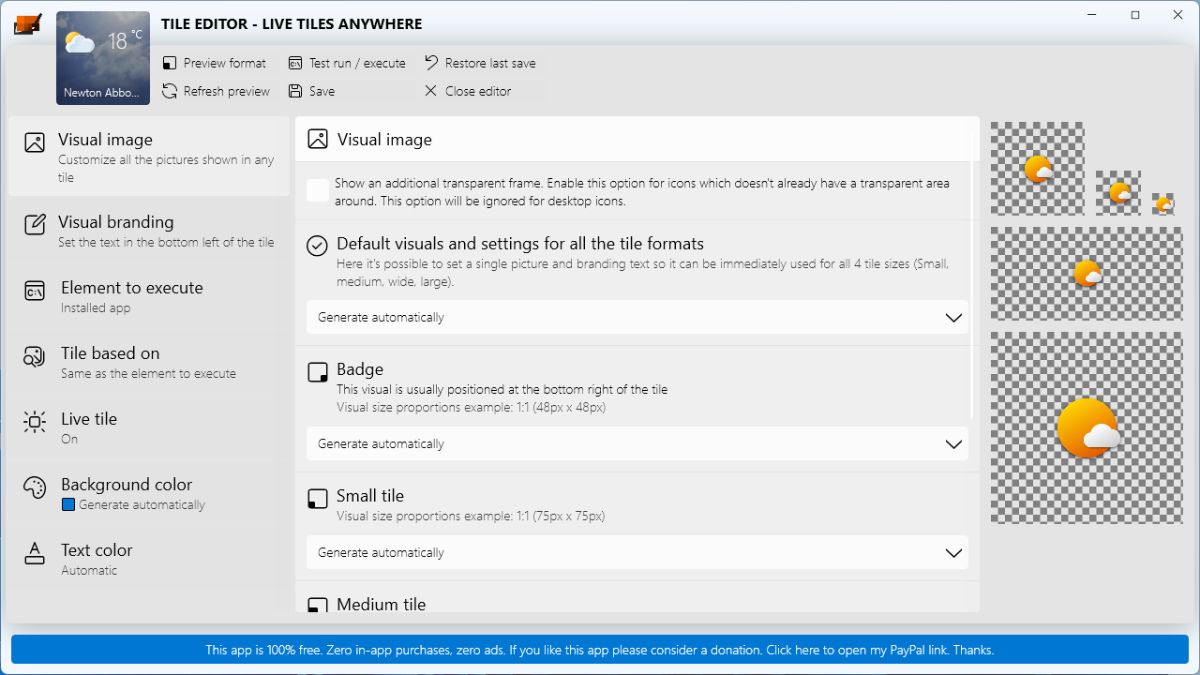The image size is (1200, 675).
Task: Click the Close editor X icon
Action: click(431, 91)
